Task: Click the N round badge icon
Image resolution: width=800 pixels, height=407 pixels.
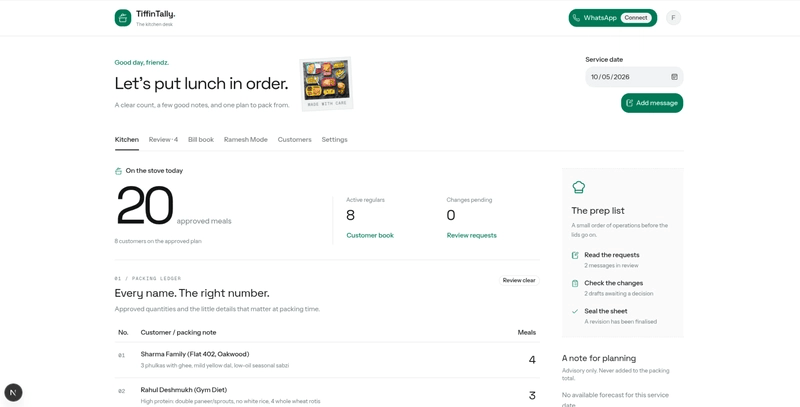Action: click(x=13, y=393)
